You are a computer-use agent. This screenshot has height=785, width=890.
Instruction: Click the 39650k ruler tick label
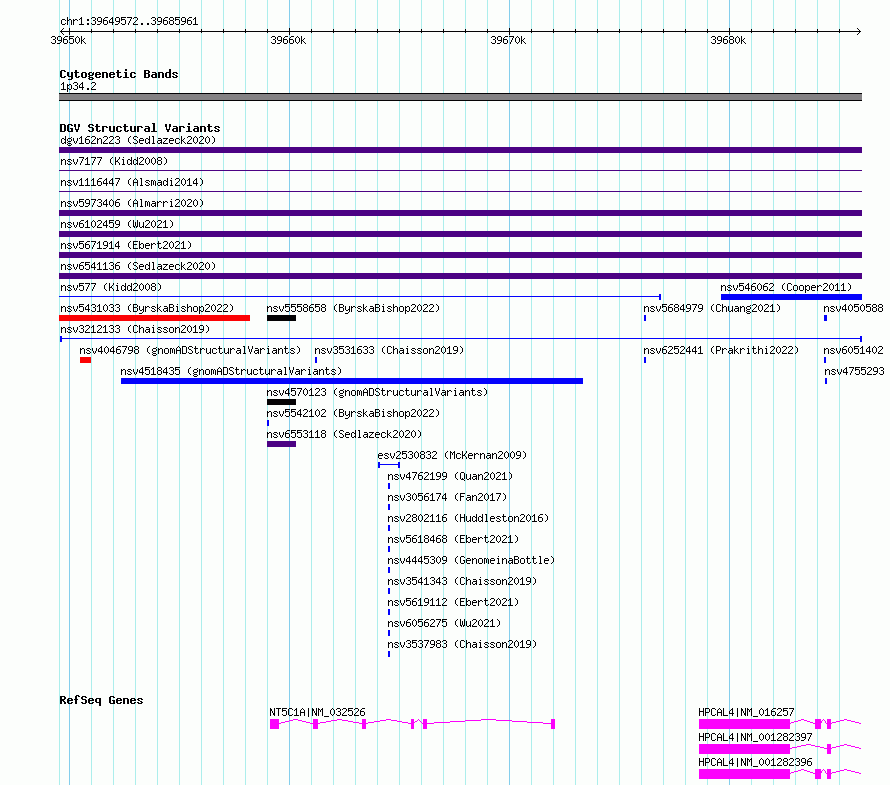tap(68, 40)
